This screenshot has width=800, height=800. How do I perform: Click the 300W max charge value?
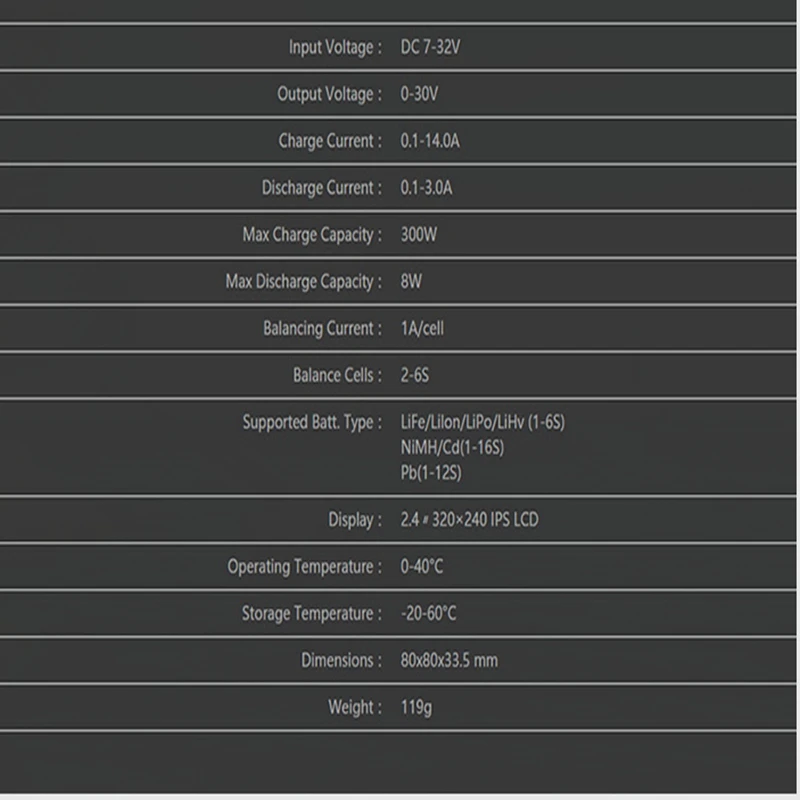pos(418,235)
